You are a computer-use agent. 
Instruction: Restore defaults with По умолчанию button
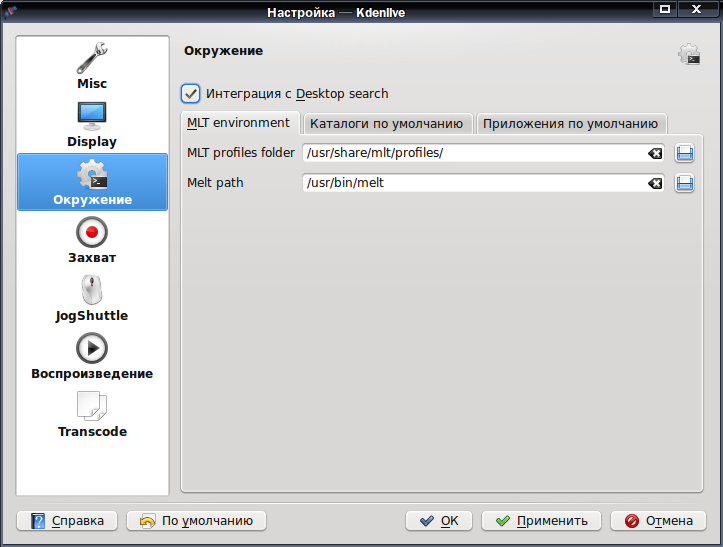(x=196, y=521)
